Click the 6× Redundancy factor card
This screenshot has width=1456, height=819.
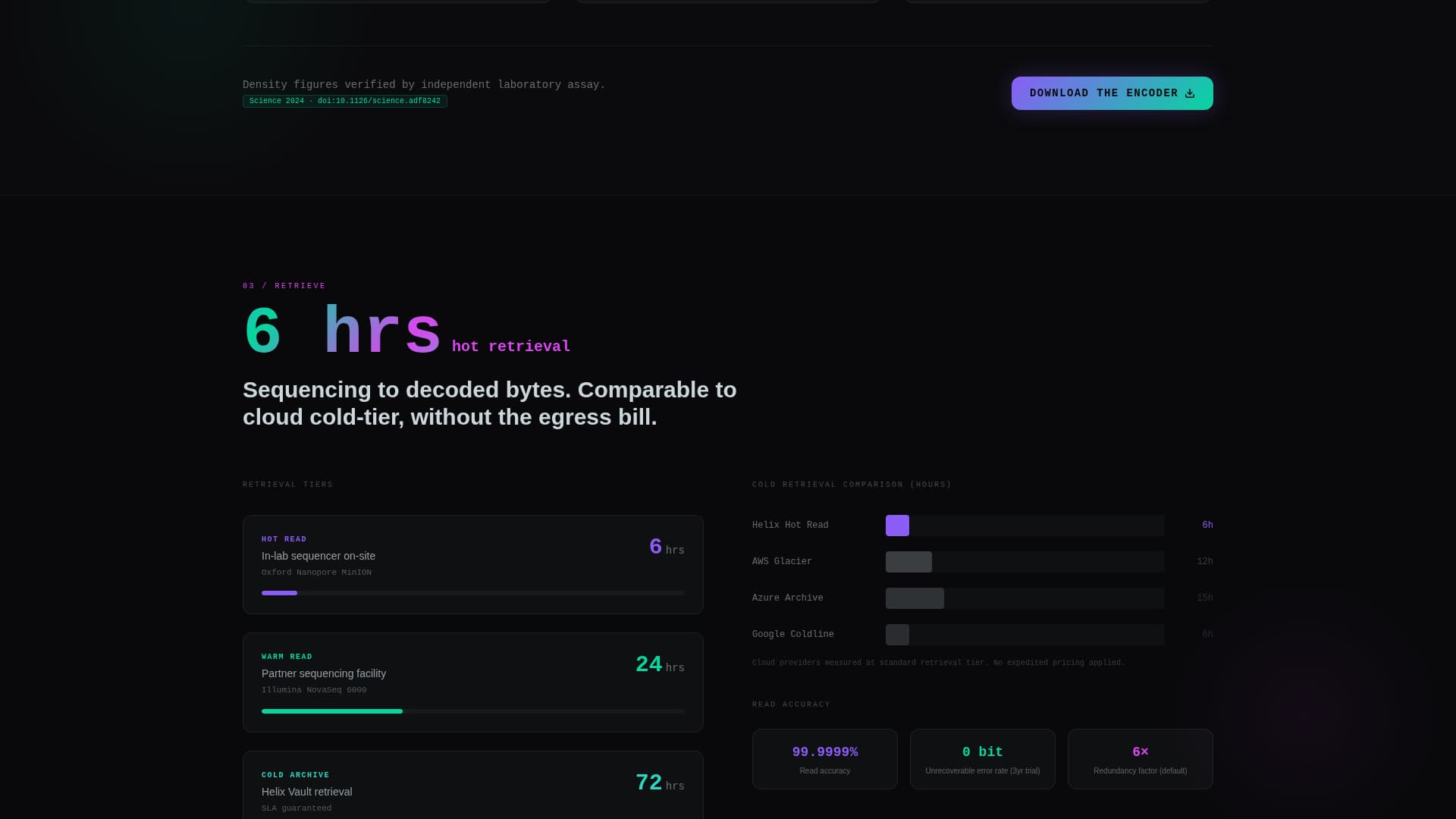(1141, 759)
